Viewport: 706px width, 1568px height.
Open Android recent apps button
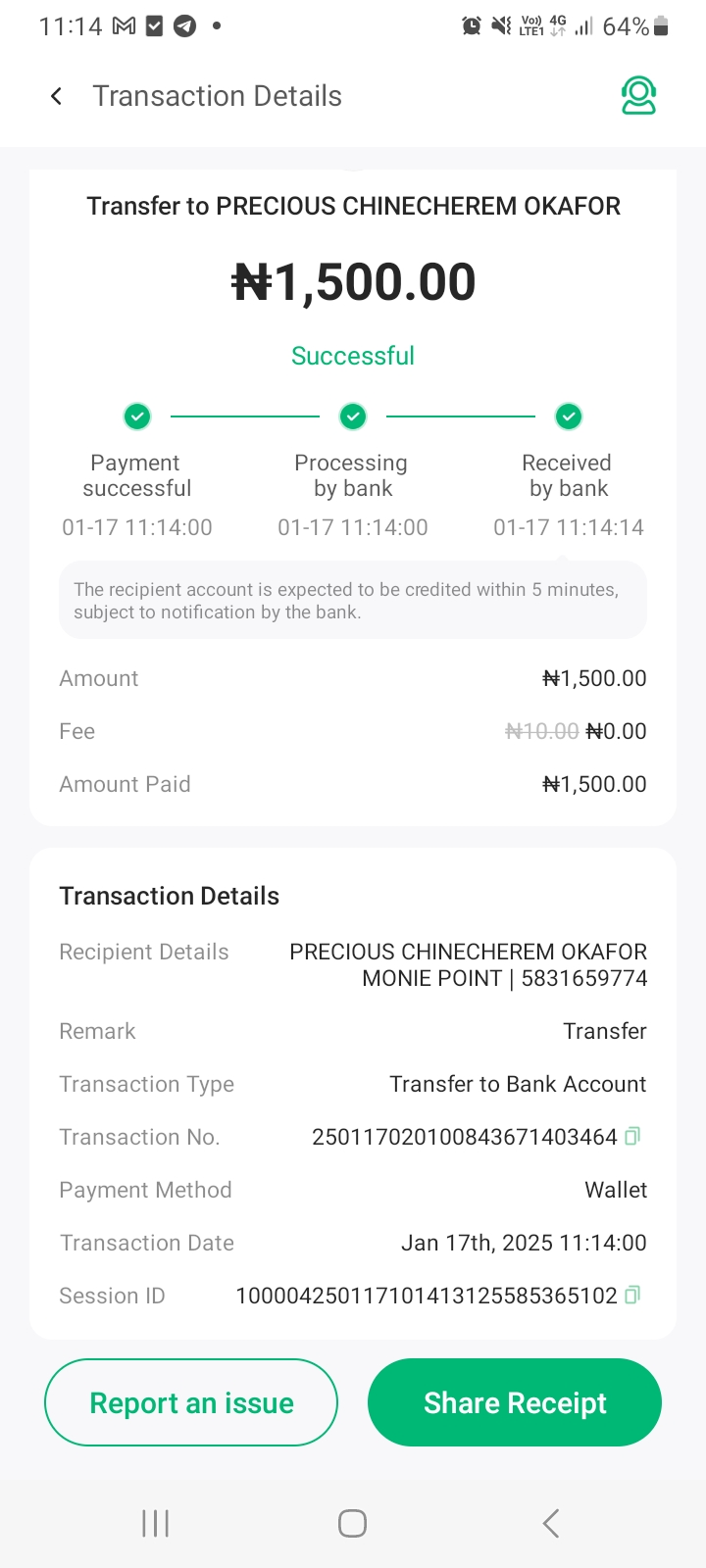click(x=155, y=1523)
